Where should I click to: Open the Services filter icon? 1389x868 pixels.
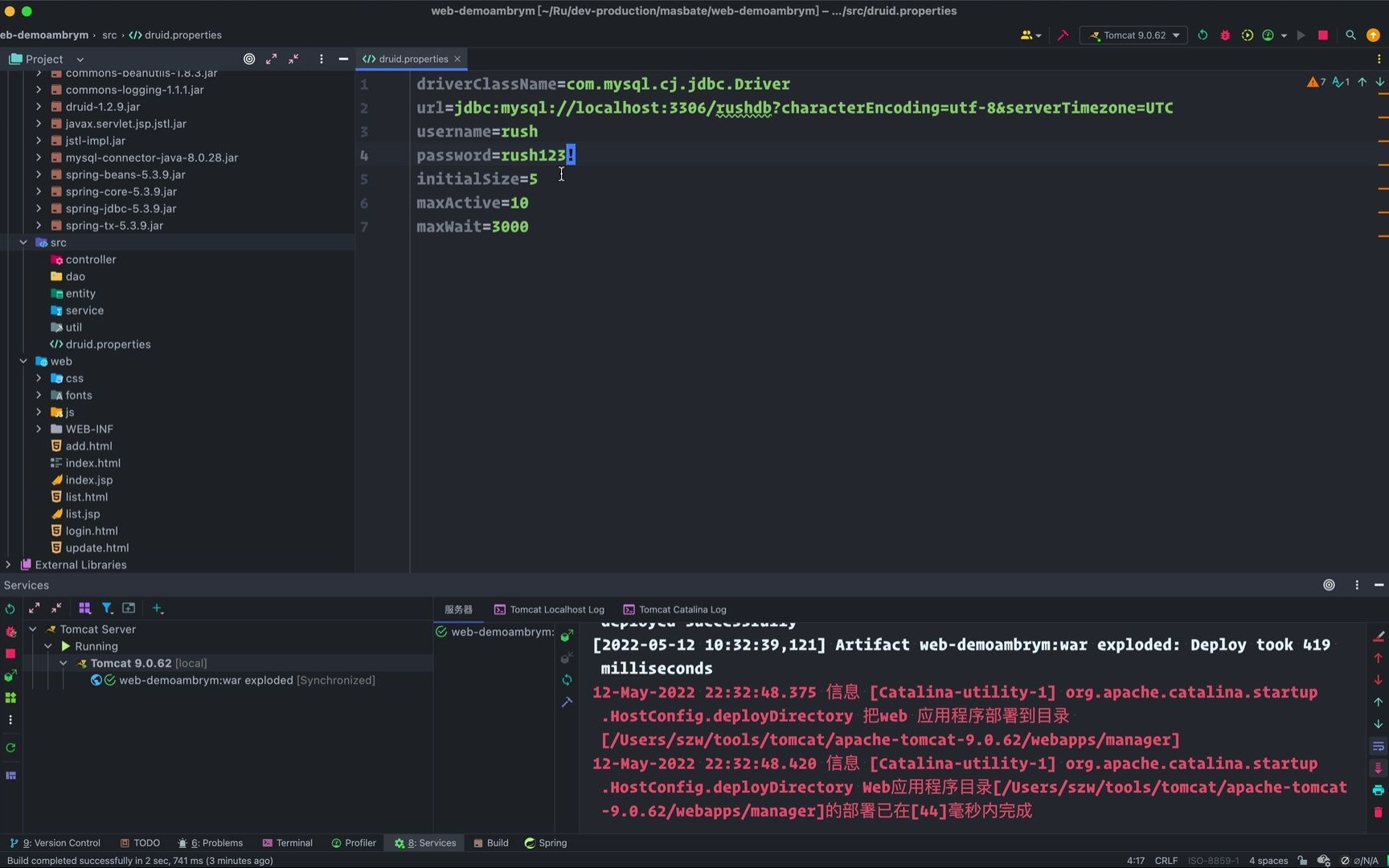click(x=106, y=608)
